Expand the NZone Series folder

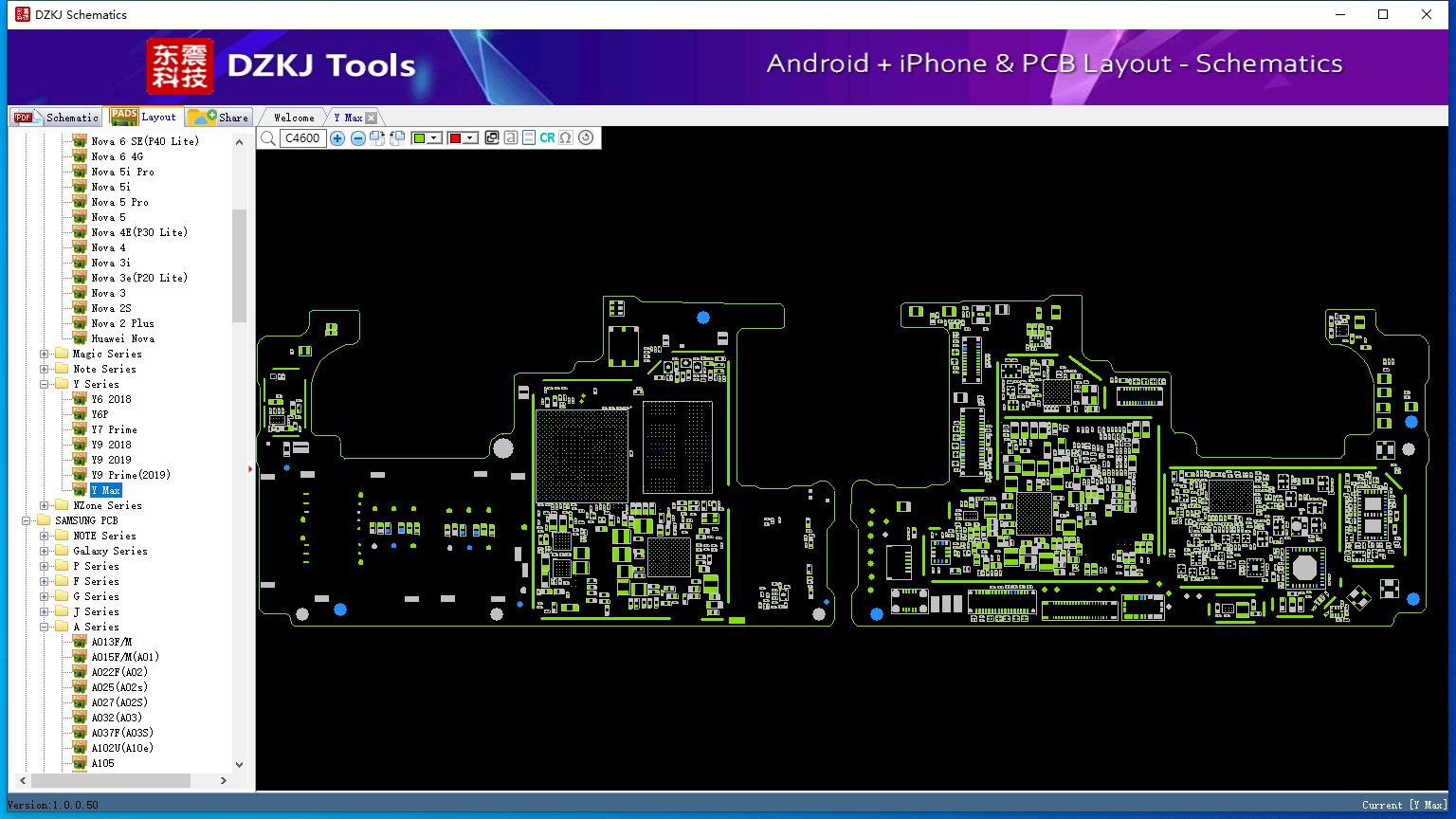tap(44, 505)
